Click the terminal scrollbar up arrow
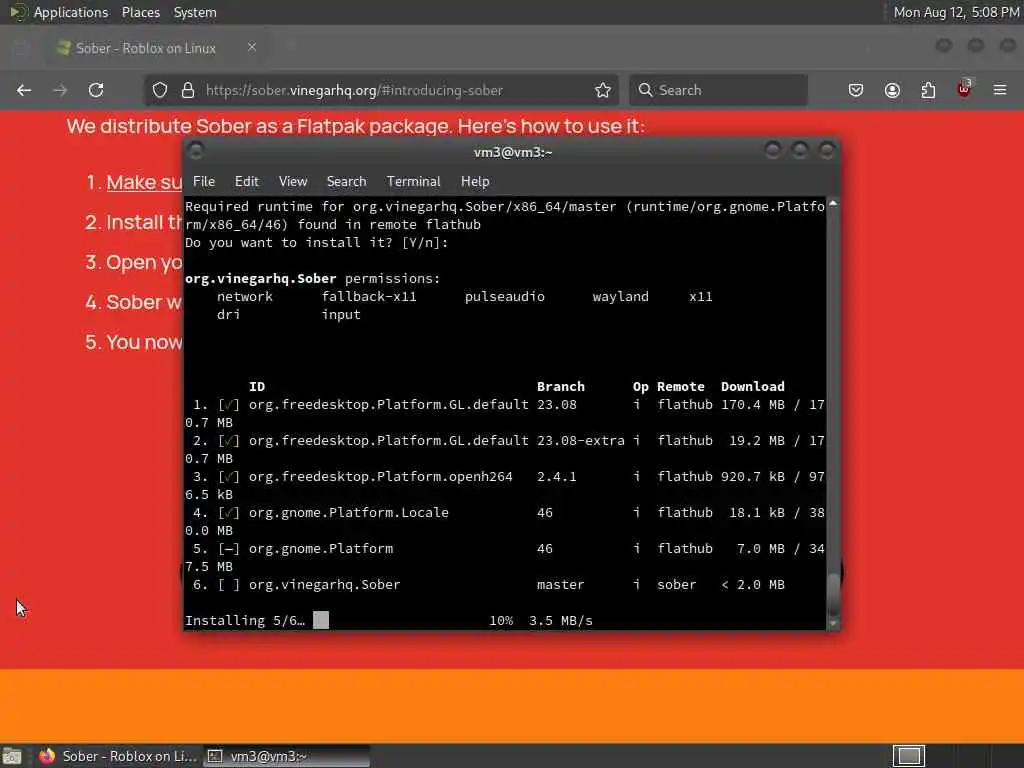Viewport: 1024px width, 768px height. pyautogui.click(x=833, y=204)
